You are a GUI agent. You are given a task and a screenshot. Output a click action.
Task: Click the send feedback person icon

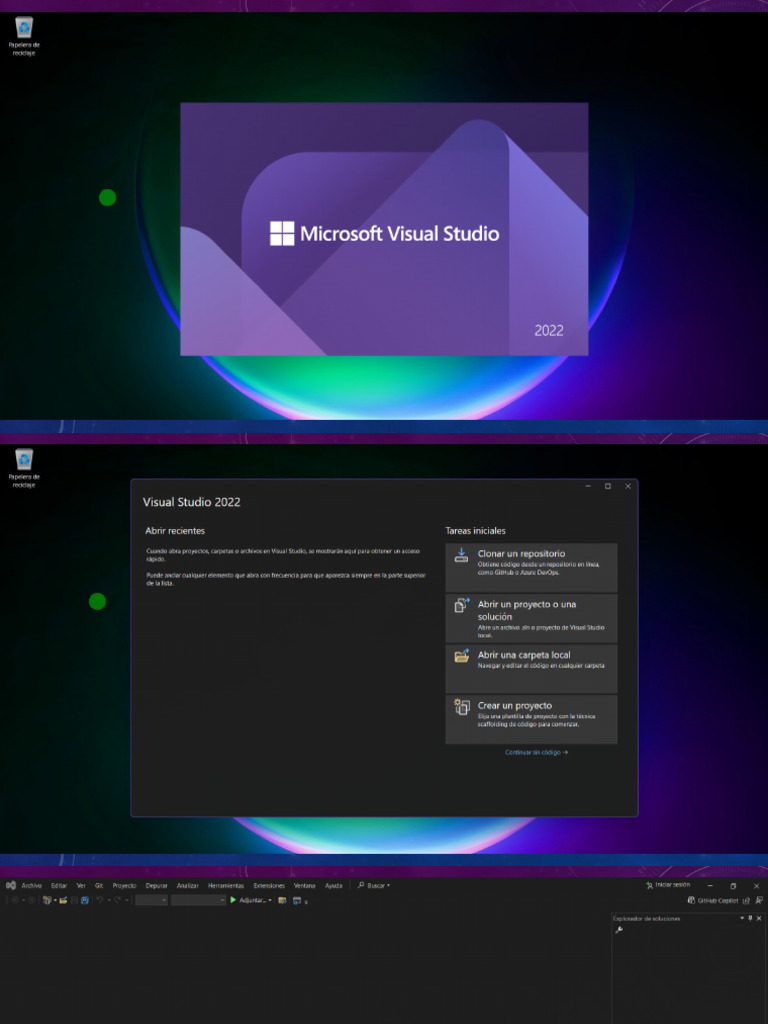(759, 901)
